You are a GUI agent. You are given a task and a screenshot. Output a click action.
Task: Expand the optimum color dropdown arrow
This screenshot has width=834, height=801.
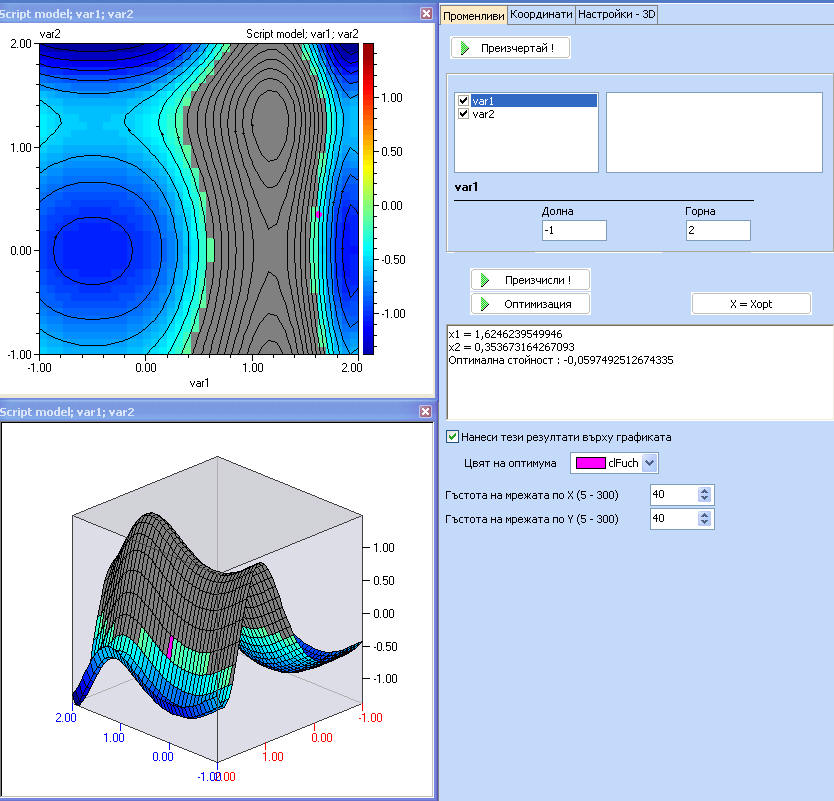[x=649, y=463]
